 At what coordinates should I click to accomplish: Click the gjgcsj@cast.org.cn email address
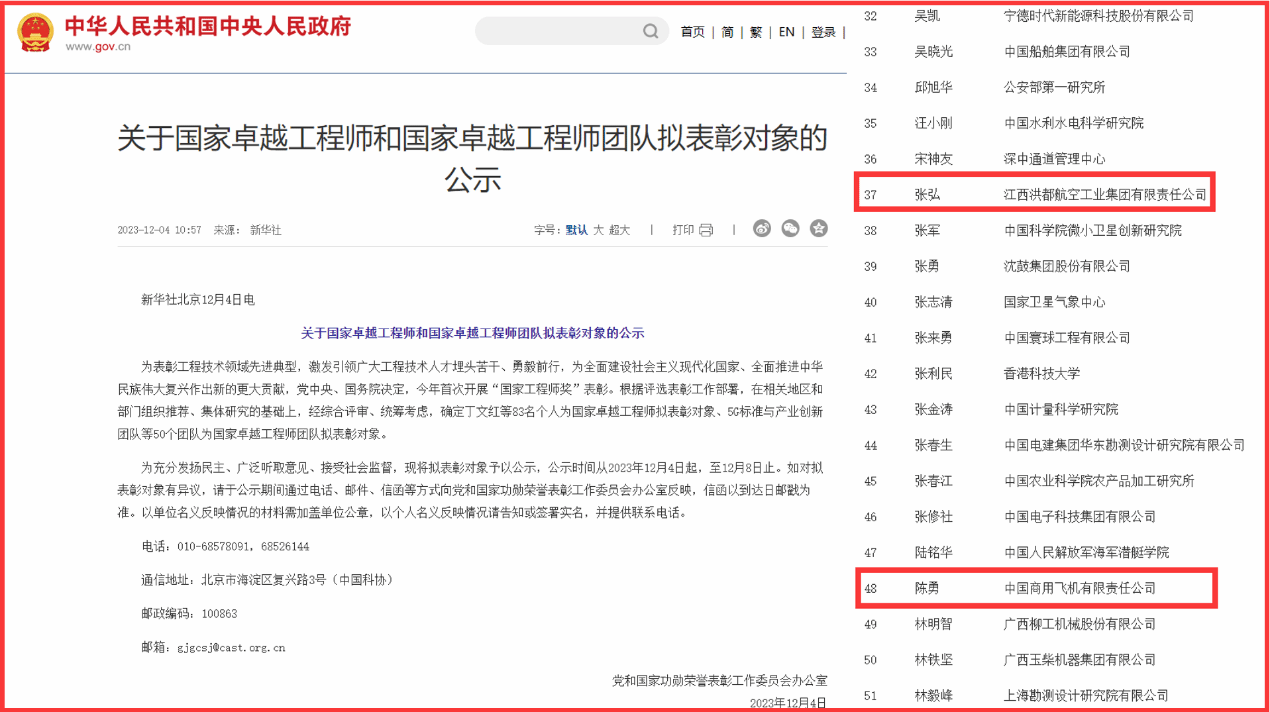coord(230,647)
